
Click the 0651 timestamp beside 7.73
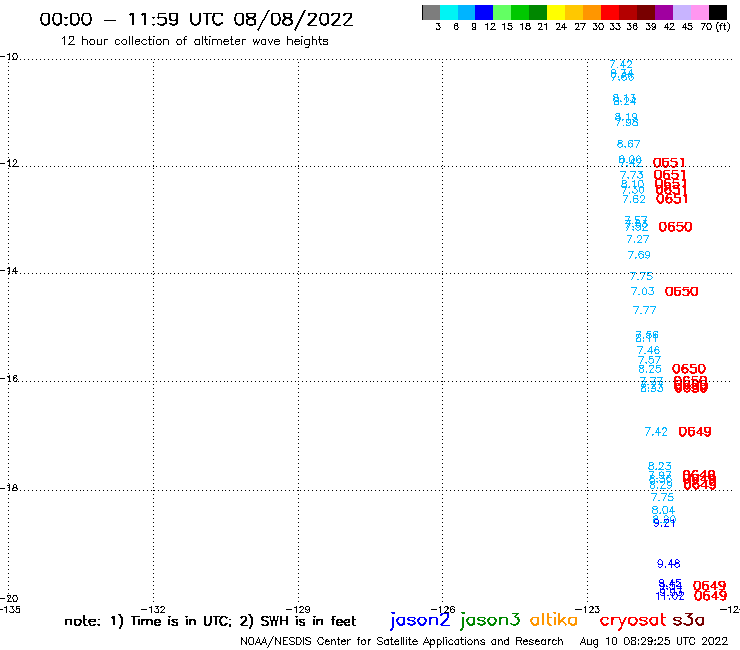click(x=670, y=175)
